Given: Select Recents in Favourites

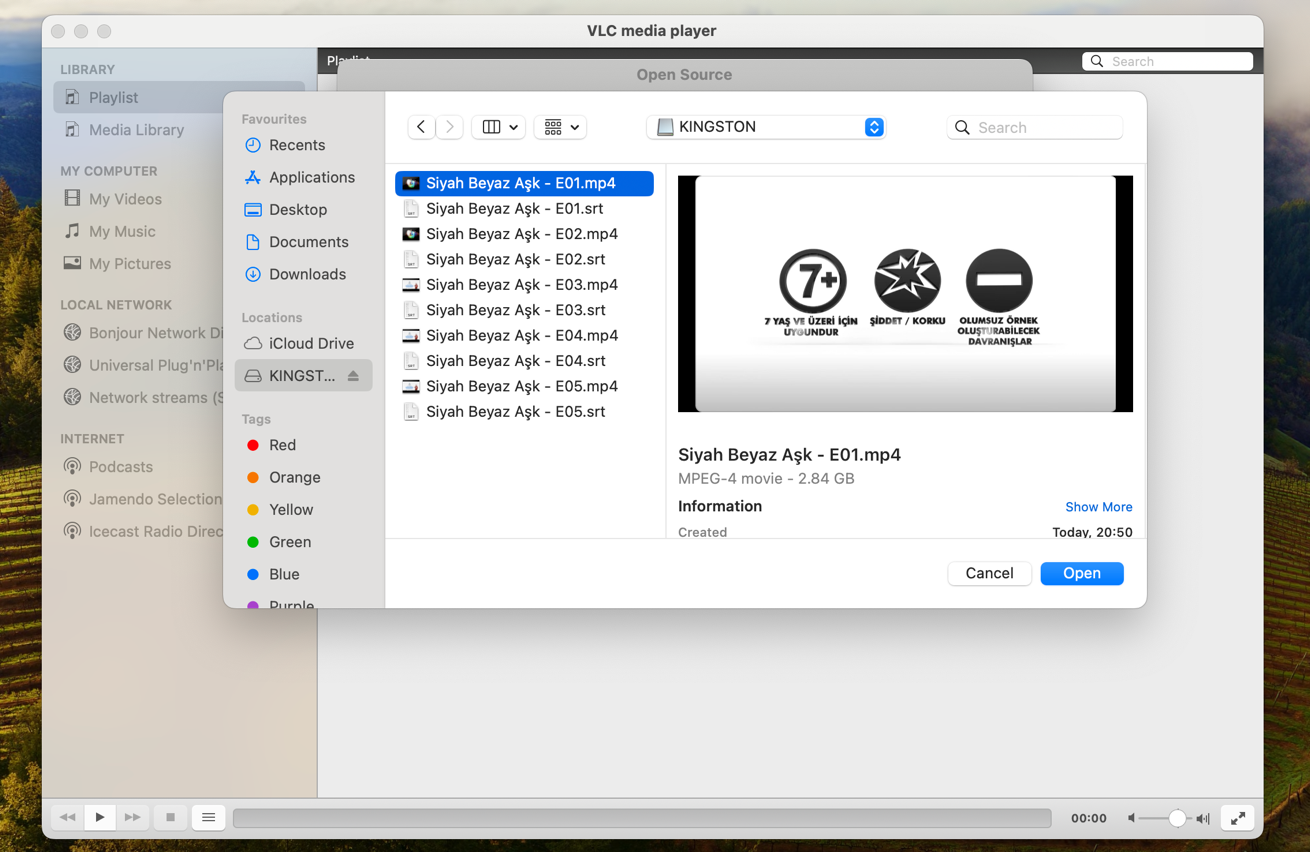Looking at the screenshot, I should (297, 145).
